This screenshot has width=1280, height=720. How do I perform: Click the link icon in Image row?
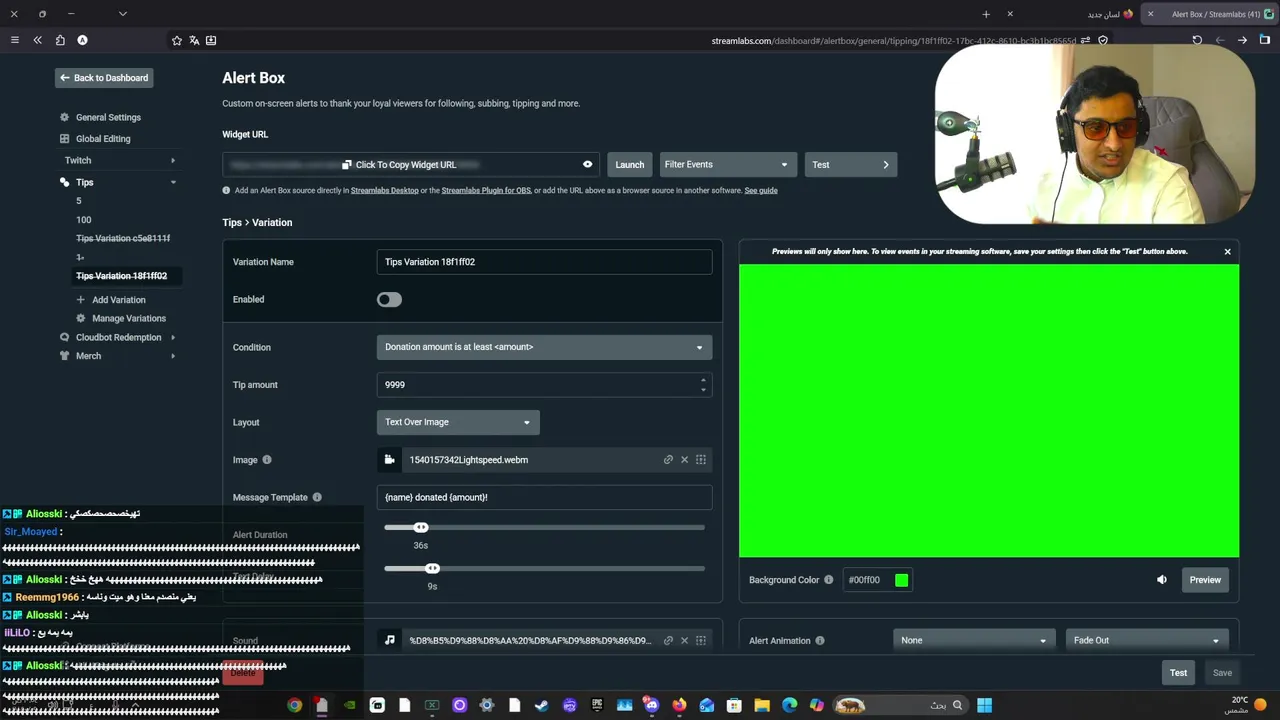pyautogui.click(x=668, y=460)
